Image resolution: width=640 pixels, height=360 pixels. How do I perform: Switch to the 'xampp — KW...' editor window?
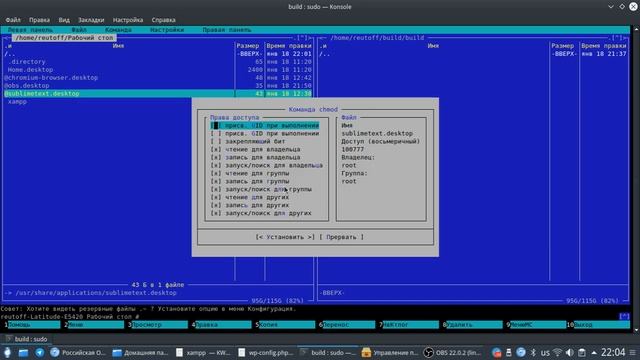(203, 352)
